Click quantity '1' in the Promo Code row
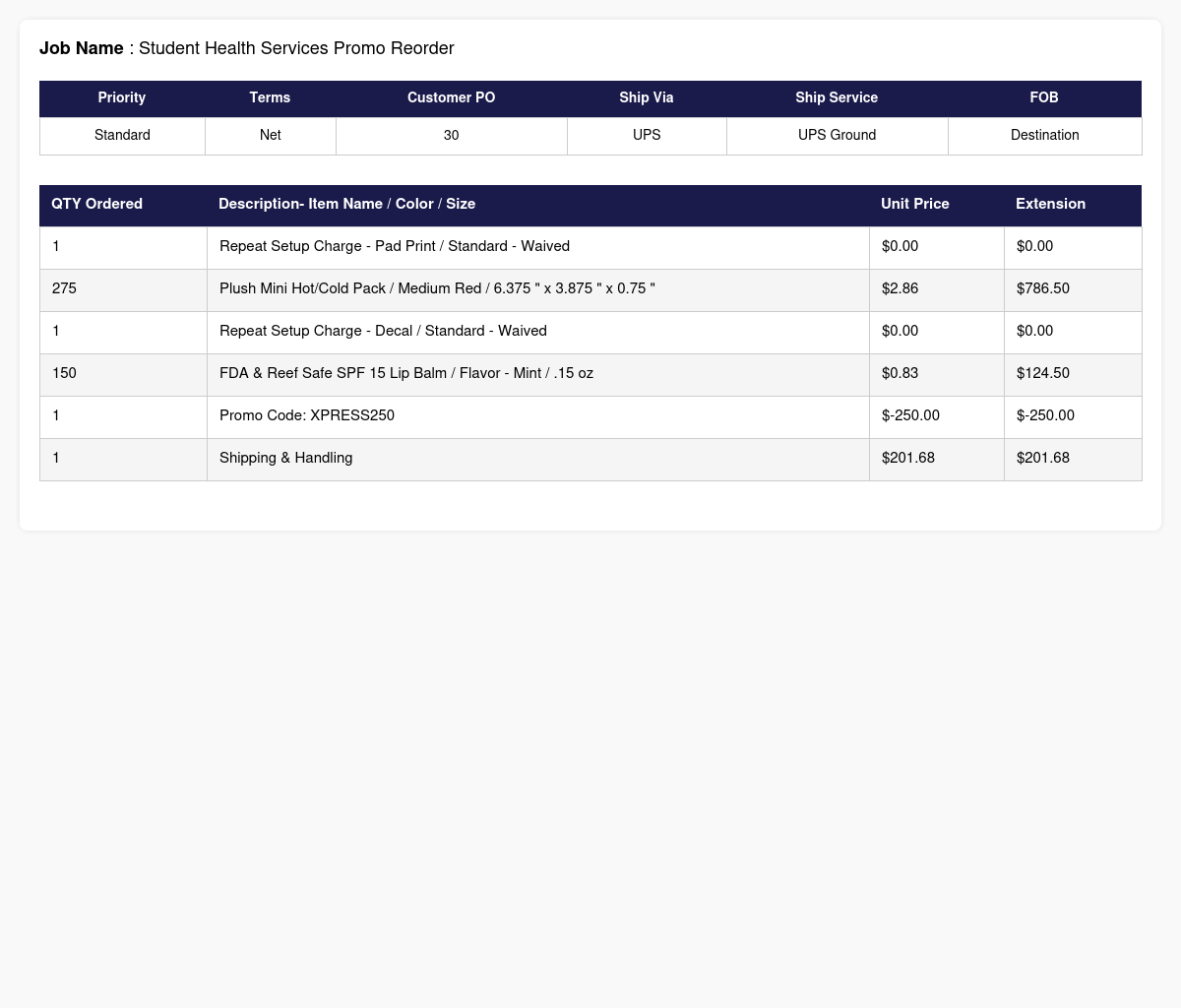 coord(123,416)
